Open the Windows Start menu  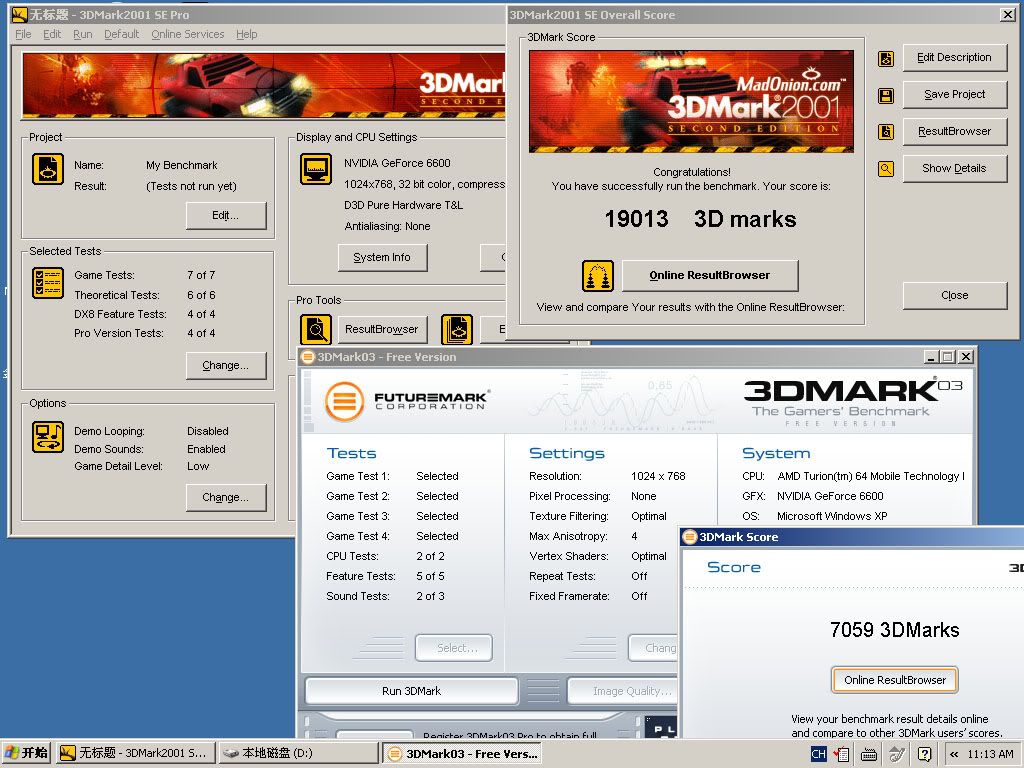27,754
